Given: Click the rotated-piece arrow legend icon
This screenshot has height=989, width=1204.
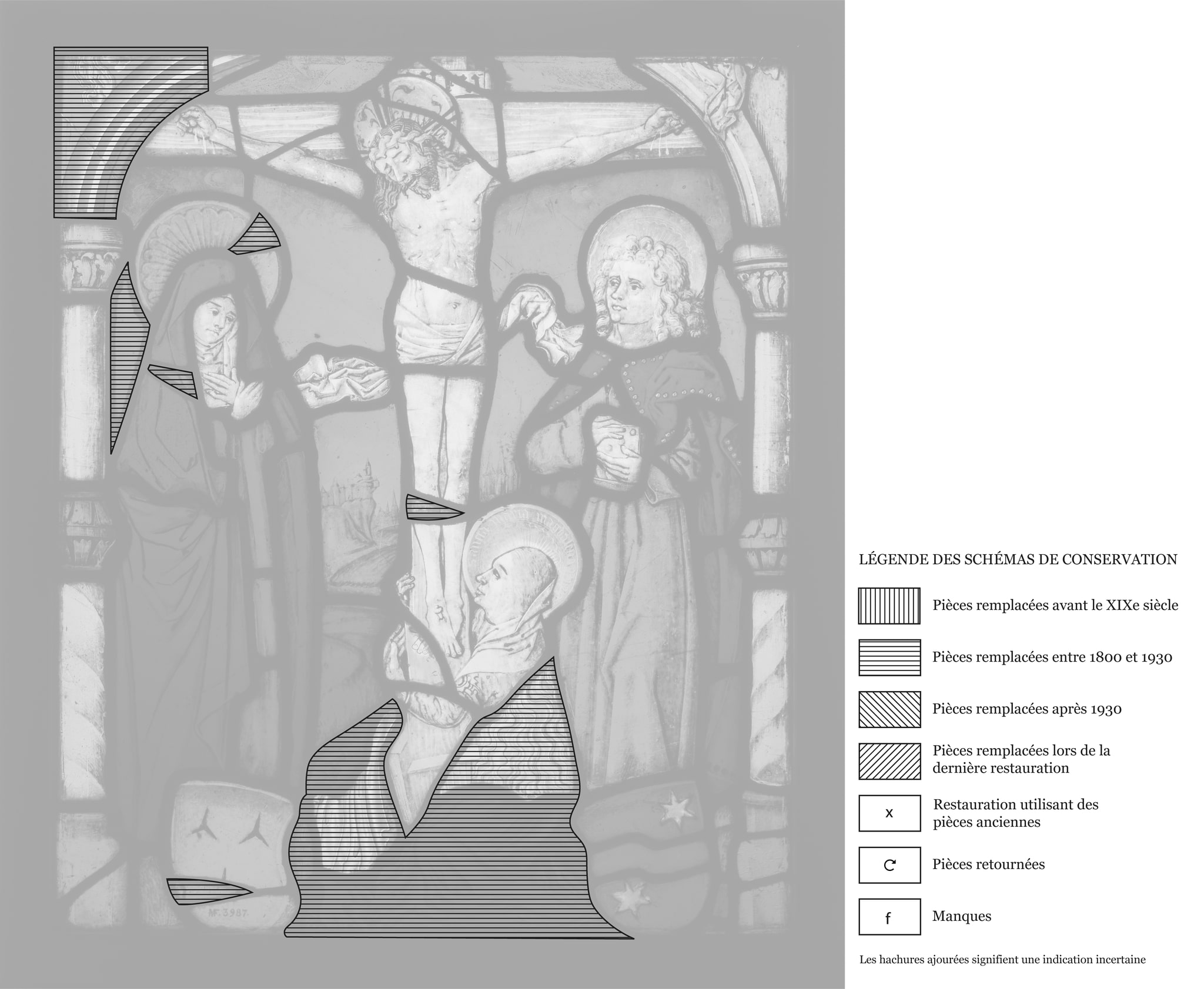Looking at the screenshot, I should tap(889, 865).
